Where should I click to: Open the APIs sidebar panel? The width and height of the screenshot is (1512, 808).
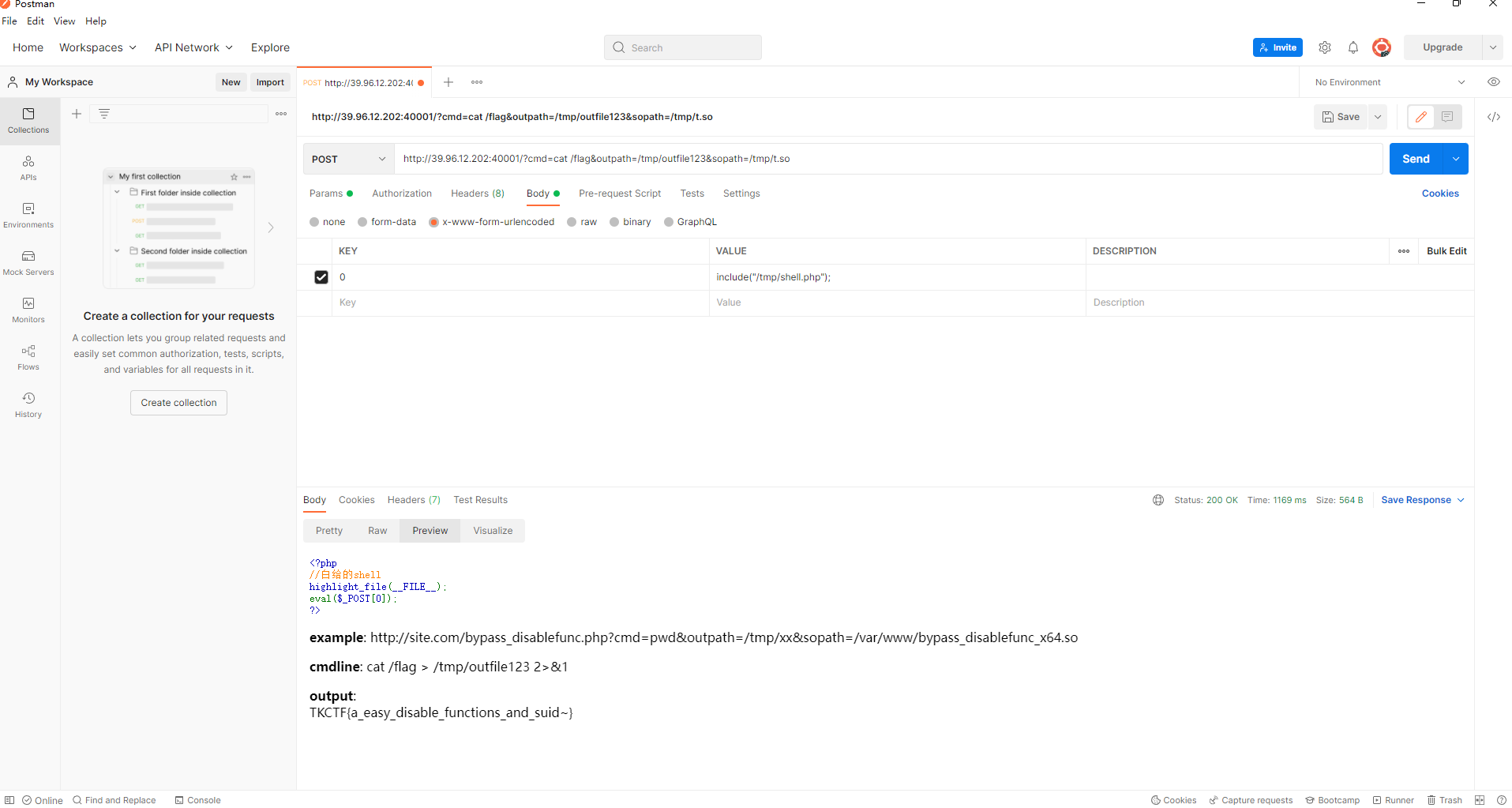tap(28, 167)
